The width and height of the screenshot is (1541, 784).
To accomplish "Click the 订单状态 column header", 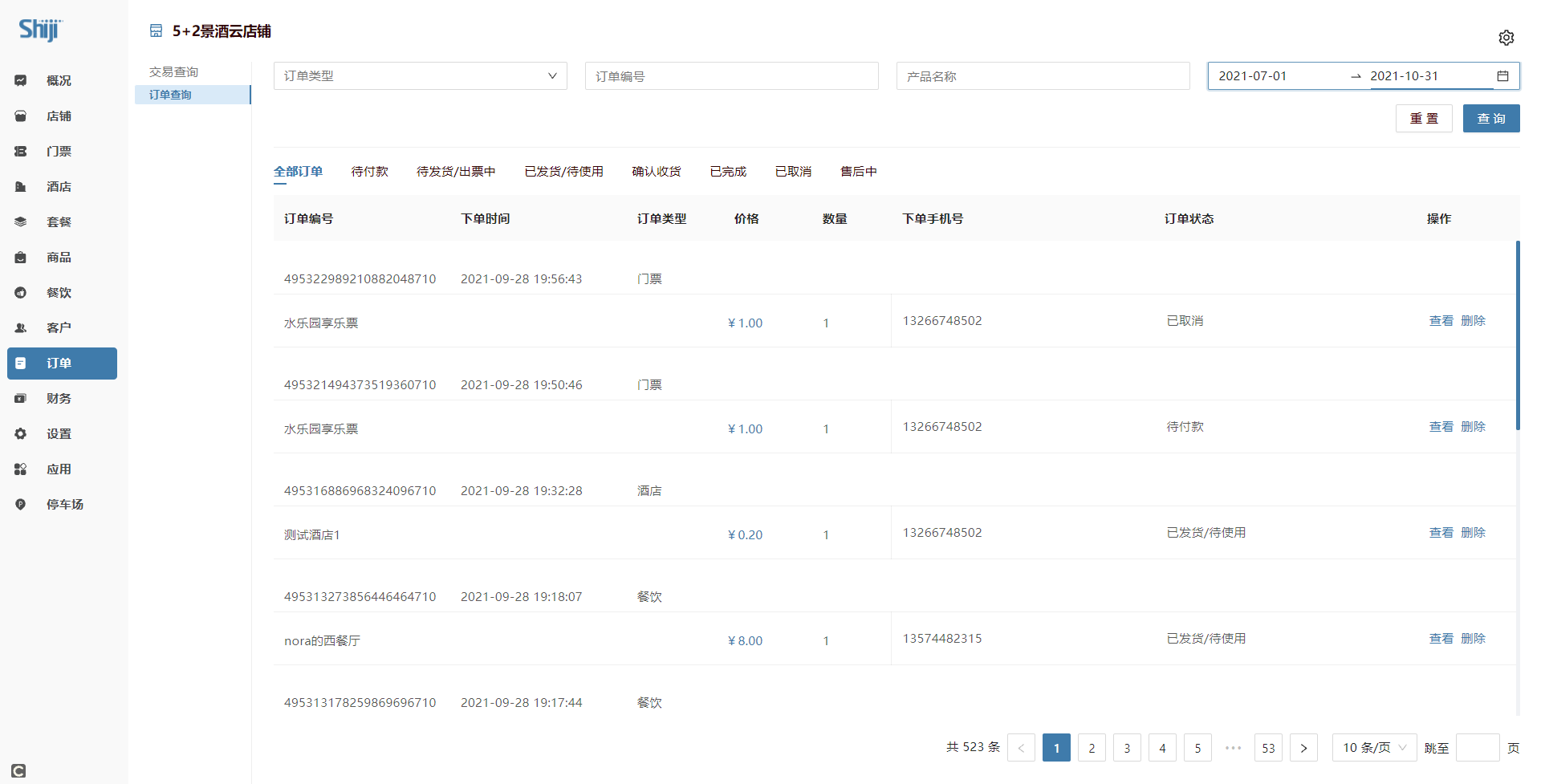I will pyautogui.click(x=1189, y=218).
